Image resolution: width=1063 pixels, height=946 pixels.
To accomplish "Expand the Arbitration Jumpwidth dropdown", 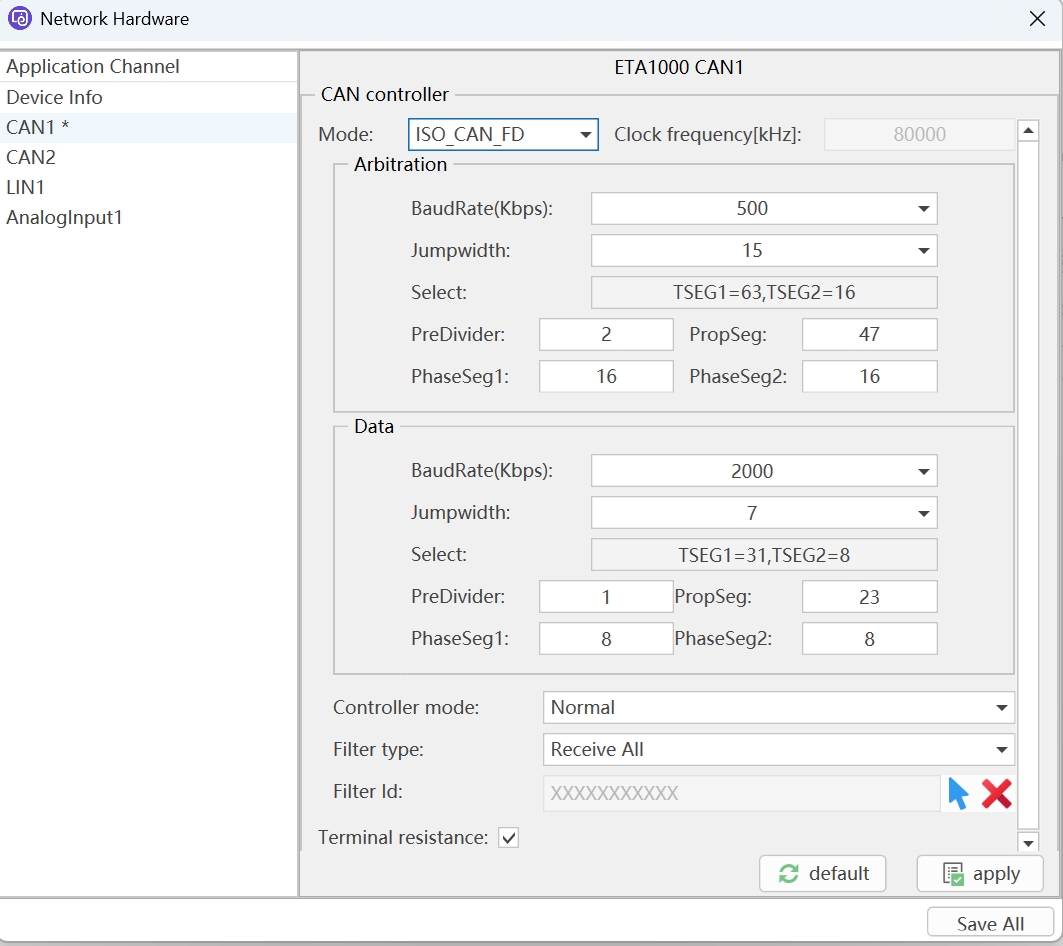I will pos(764,250).
